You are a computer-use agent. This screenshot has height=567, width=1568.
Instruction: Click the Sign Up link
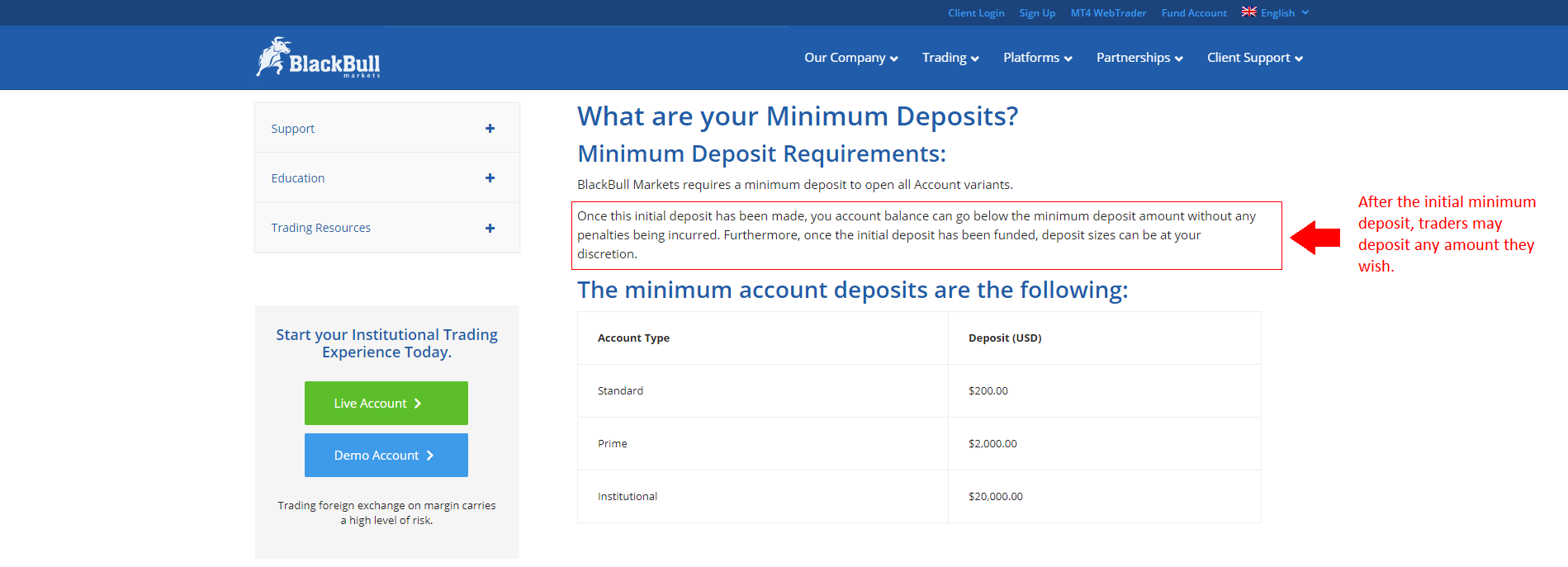click(x=1037, y=13)
